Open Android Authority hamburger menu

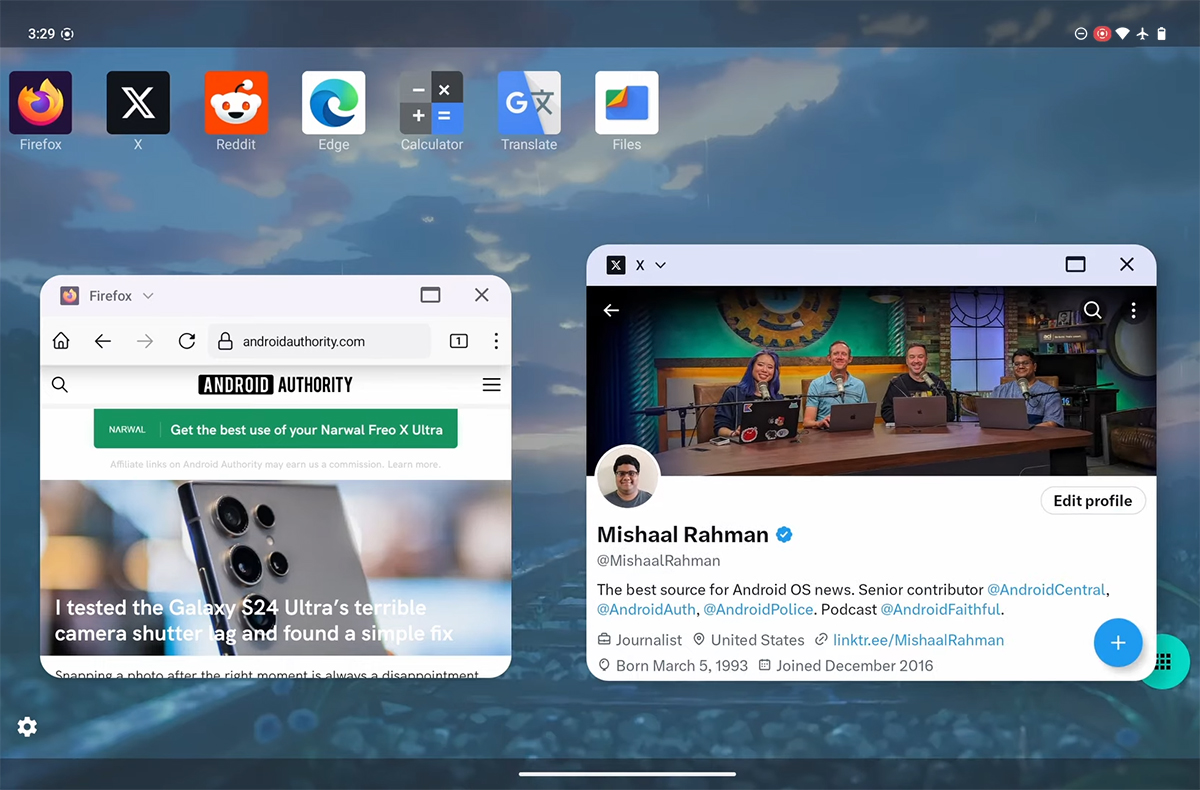coord(491,385)
